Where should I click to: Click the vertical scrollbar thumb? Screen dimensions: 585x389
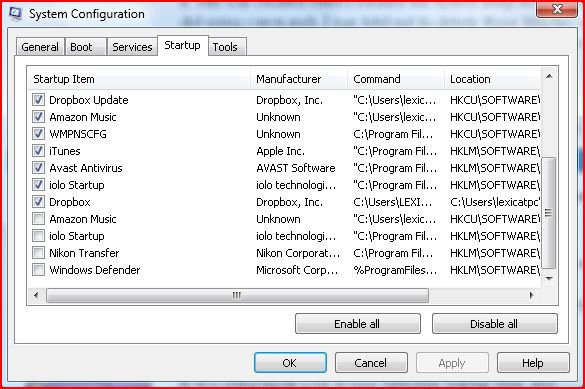[548, 213]
